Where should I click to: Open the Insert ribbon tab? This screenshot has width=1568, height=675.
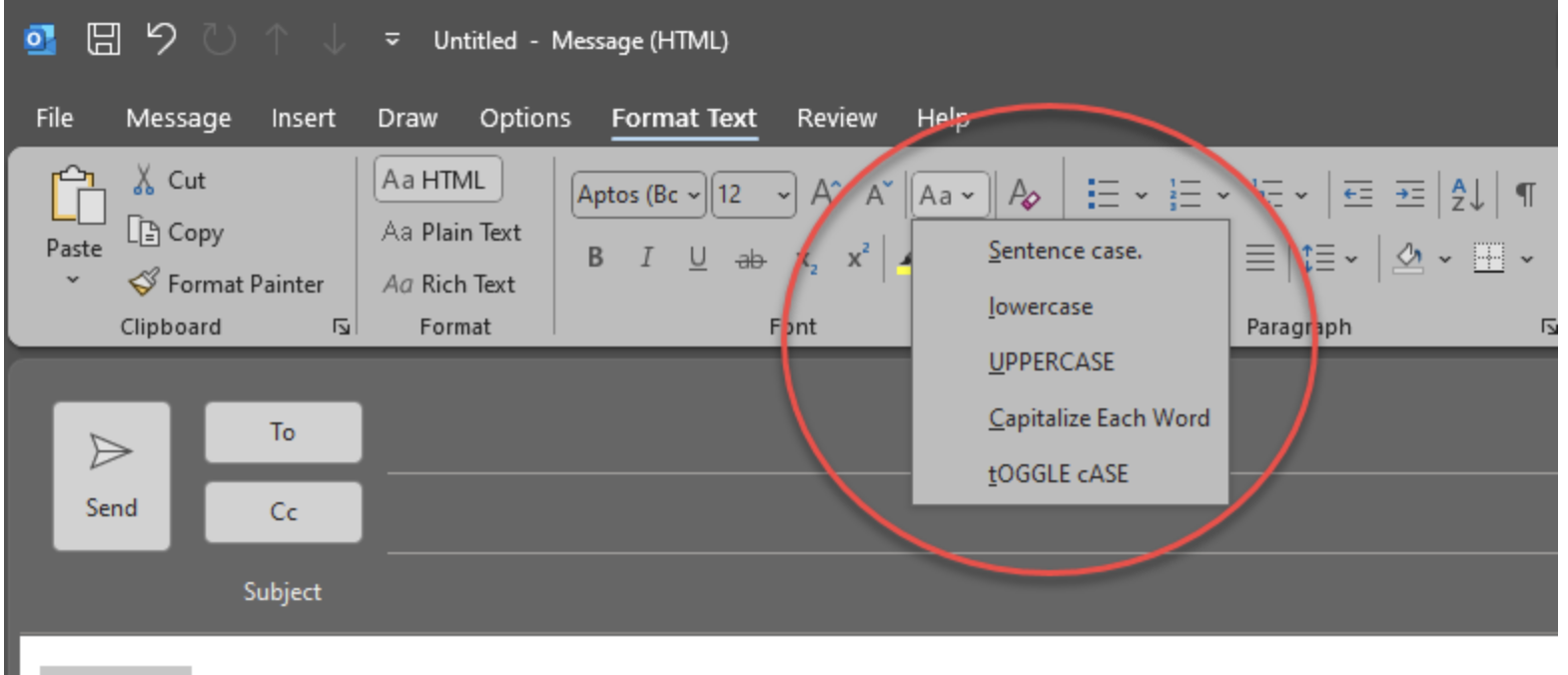(x=303, y=118)
